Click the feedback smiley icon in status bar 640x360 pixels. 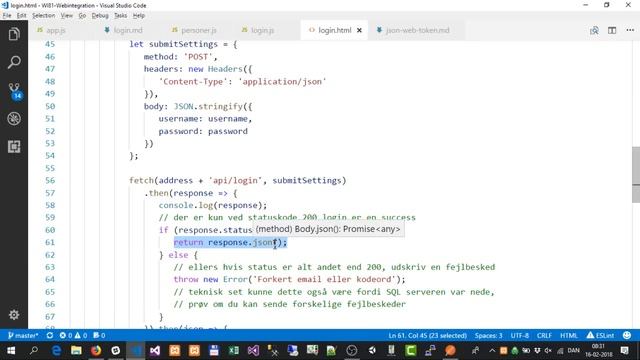pyautogui.click(x=627, y=336)
